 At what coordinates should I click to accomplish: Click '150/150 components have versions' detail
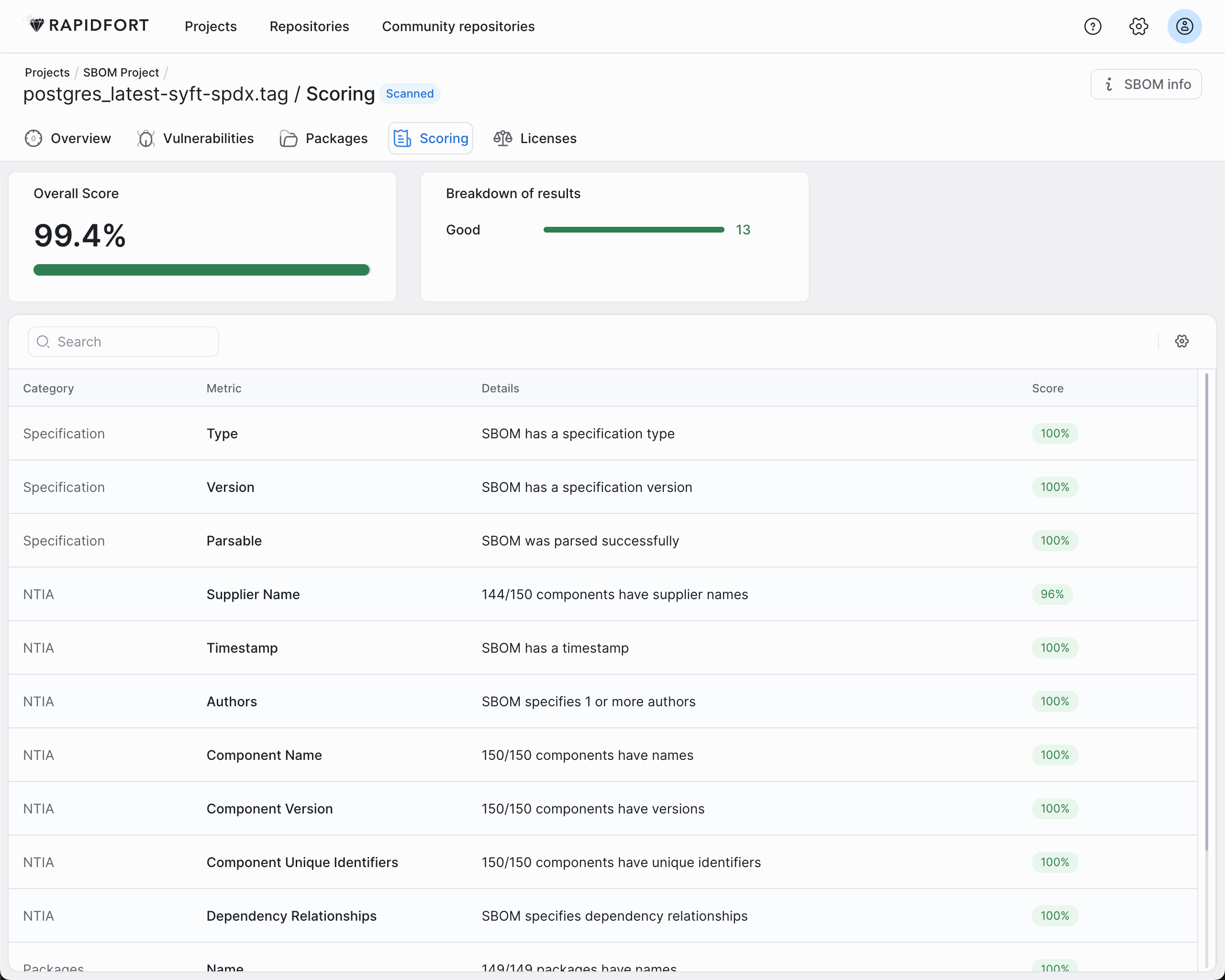(592, 809)
